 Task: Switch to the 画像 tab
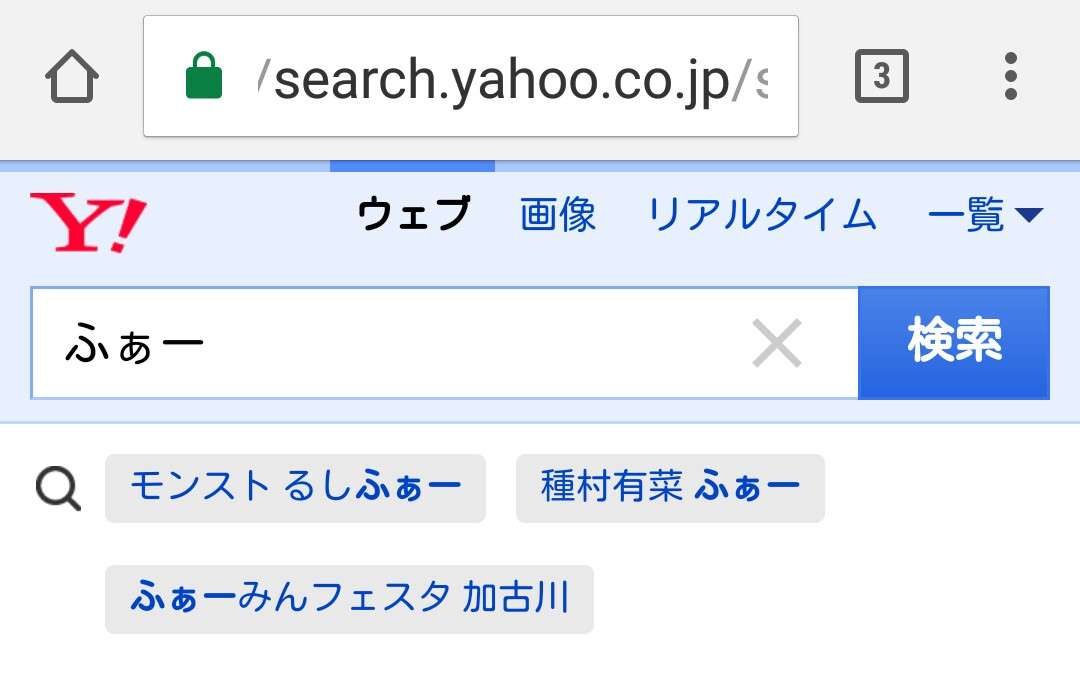(558, 213)
